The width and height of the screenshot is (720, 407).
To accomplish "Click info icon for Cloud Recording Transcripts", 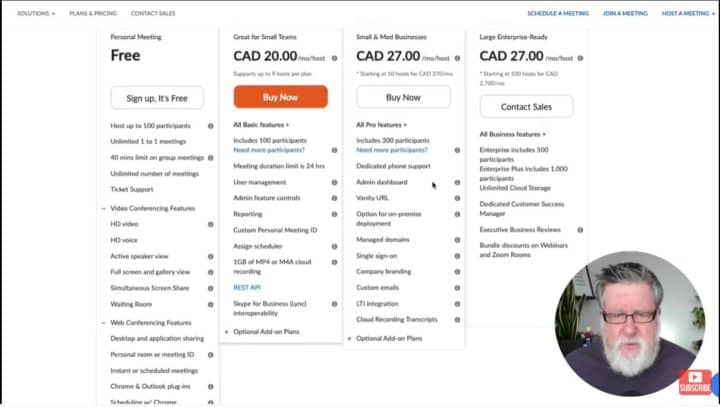I will click(458, 320).
